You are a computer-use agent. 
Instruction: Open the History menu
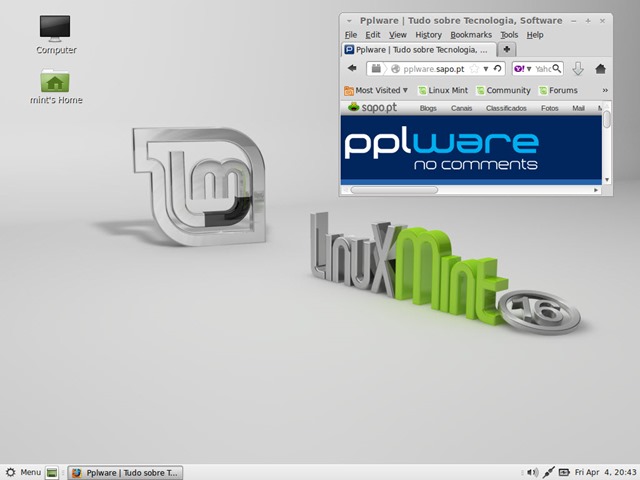click(x=429, y=35)
